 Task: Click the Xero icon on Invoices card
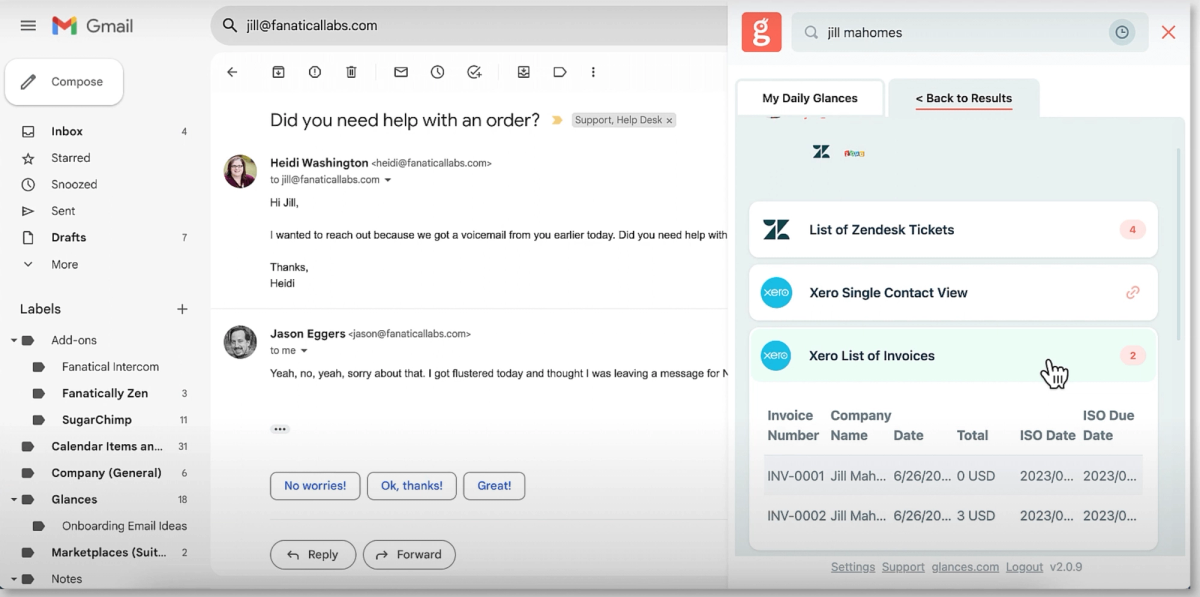tap(776, 355)
